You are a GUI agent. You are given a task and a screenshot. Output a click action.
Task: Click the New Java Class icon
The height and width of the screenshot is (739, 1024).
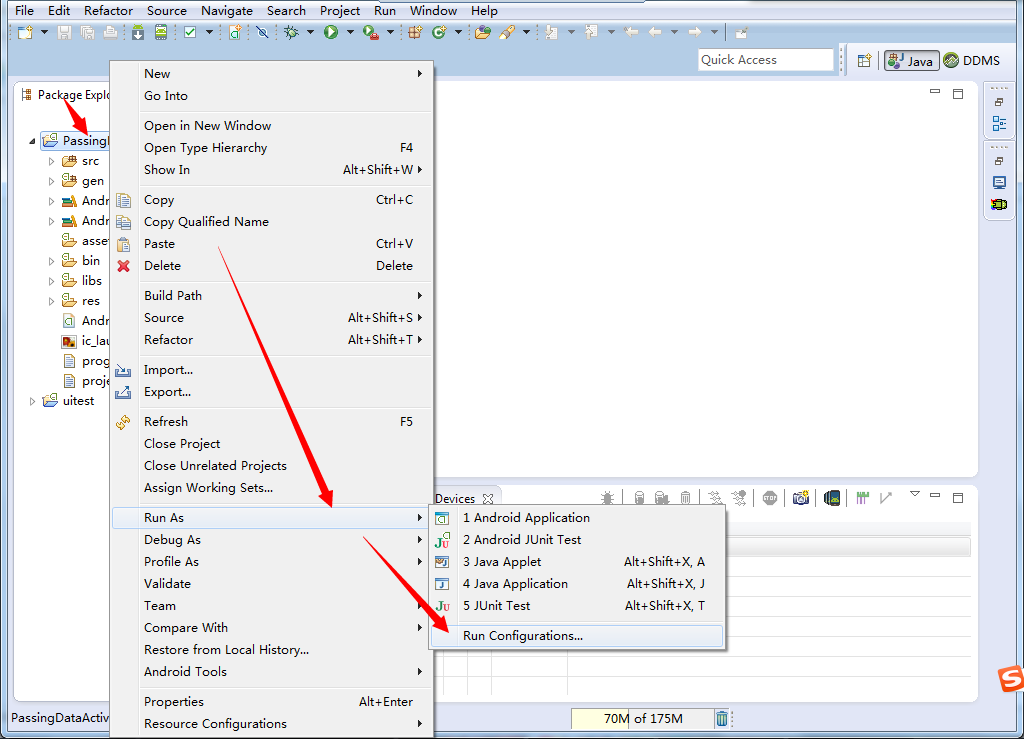coord(439,32)
